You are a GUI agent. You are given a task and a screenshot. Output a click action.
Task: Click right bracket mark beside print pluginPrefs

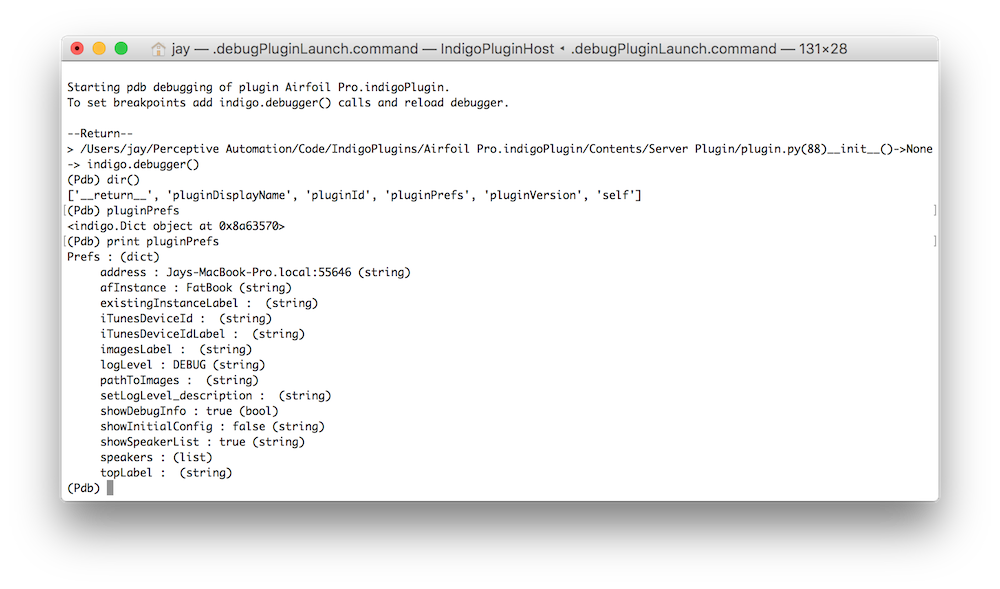click(935, 242)
